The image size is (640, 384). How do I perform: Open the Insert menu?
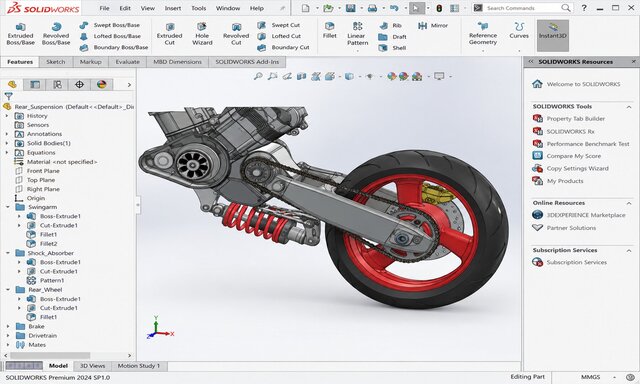(173, 8)
